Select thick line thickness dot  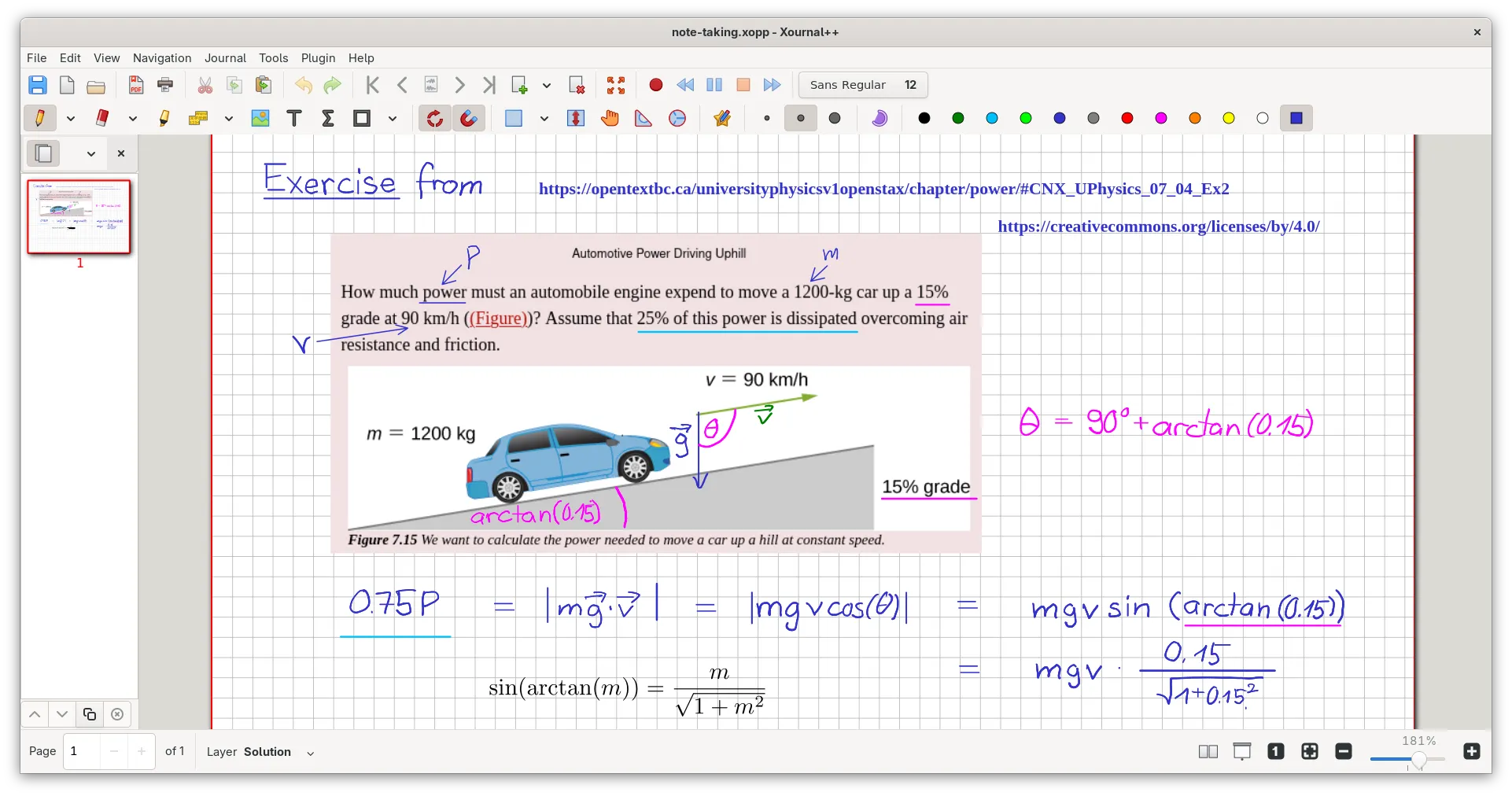pos(835,118)
